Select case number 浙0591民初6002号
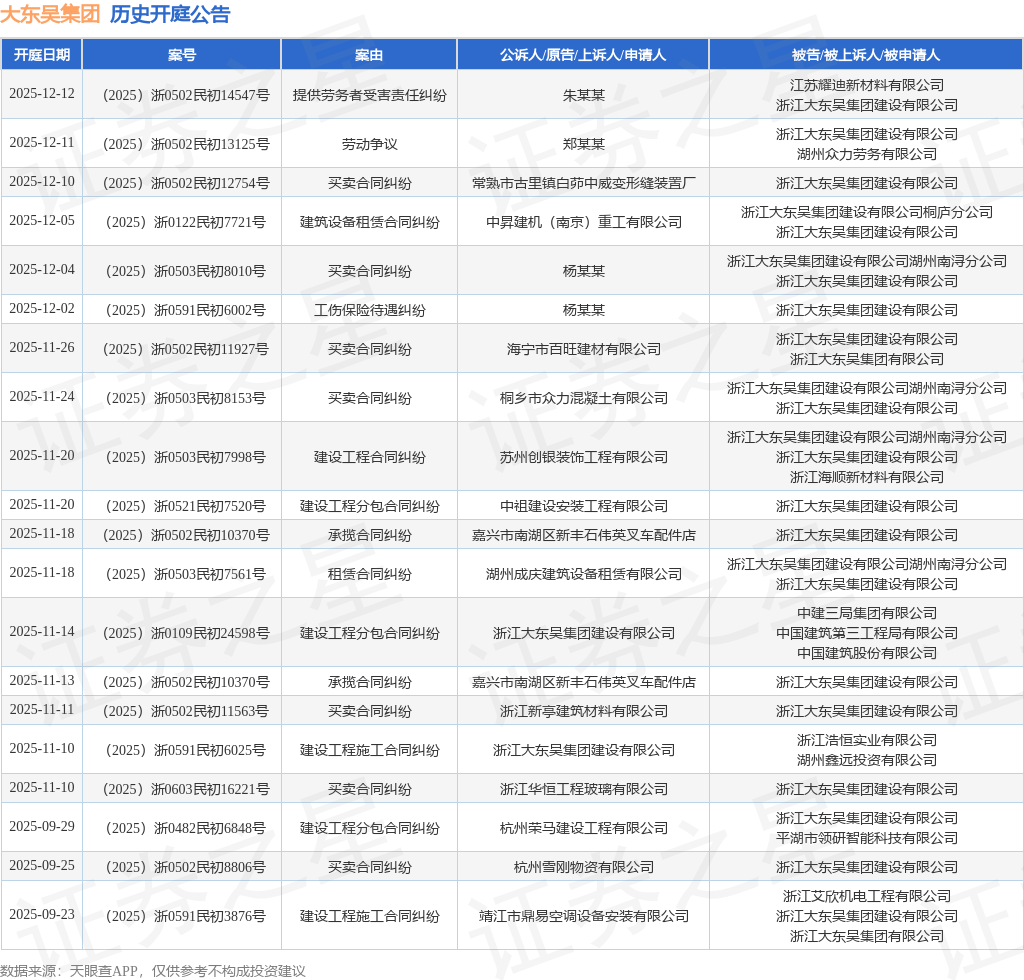Viewport: 1024px width, 980px height. tap(186, 311)
